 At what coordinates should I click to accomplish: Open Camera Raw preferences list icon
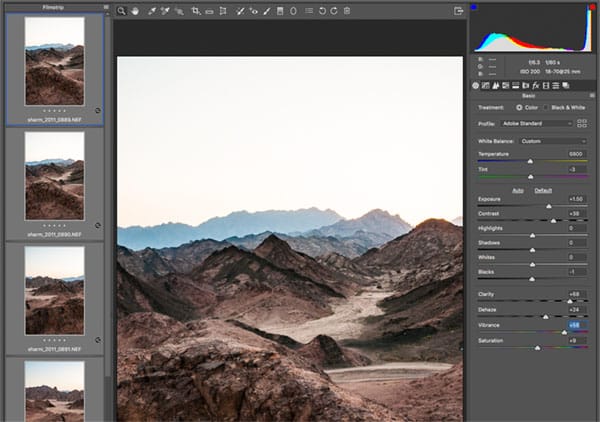pyautogui.click(x=309, y=11)
